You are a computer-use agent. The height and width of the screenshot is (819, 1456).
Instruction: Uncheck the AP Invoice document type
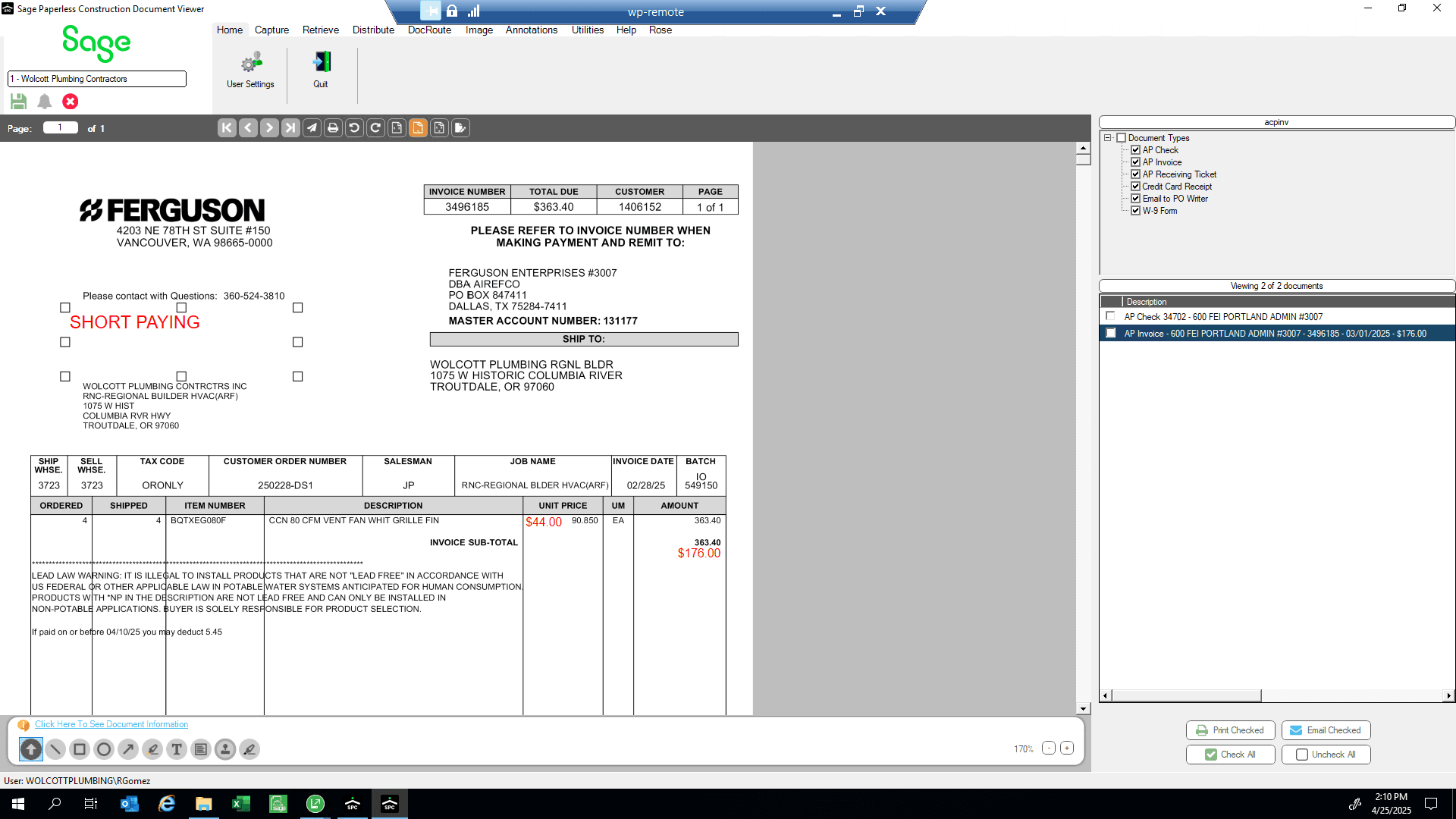pyautogui.click(x=1136, y=162)
